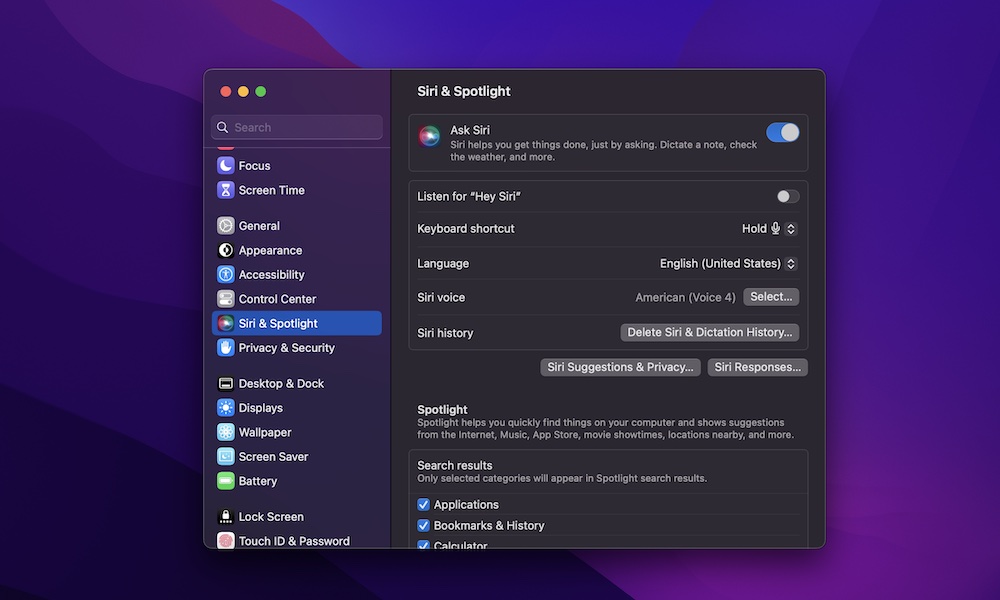
Task: Click the Siri orb icon beside Ask Siri
Action: pyautogui.click(x=429, y=136)
